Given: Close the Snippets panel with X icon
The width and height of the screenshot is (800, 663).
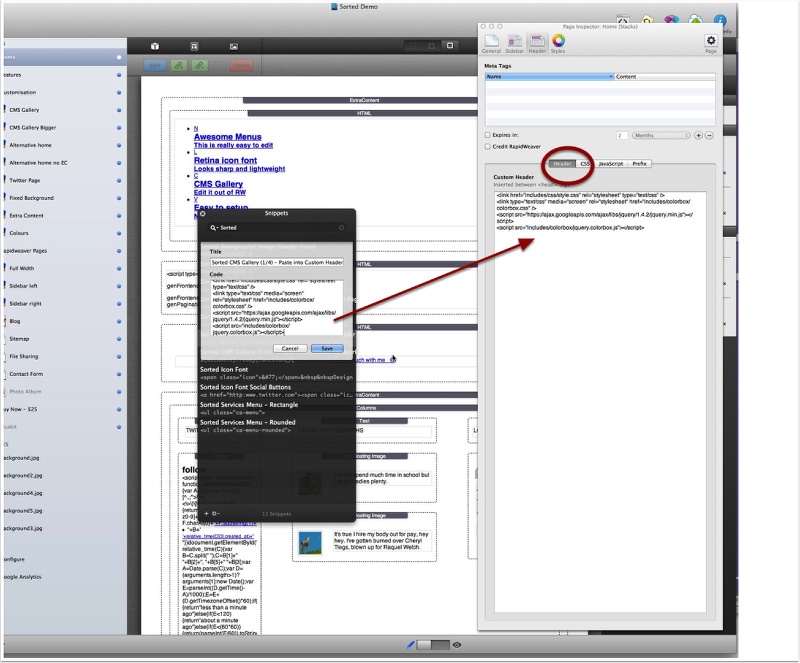Looking at the screenshot, I should pyautogui.click(x=203, y=214).
